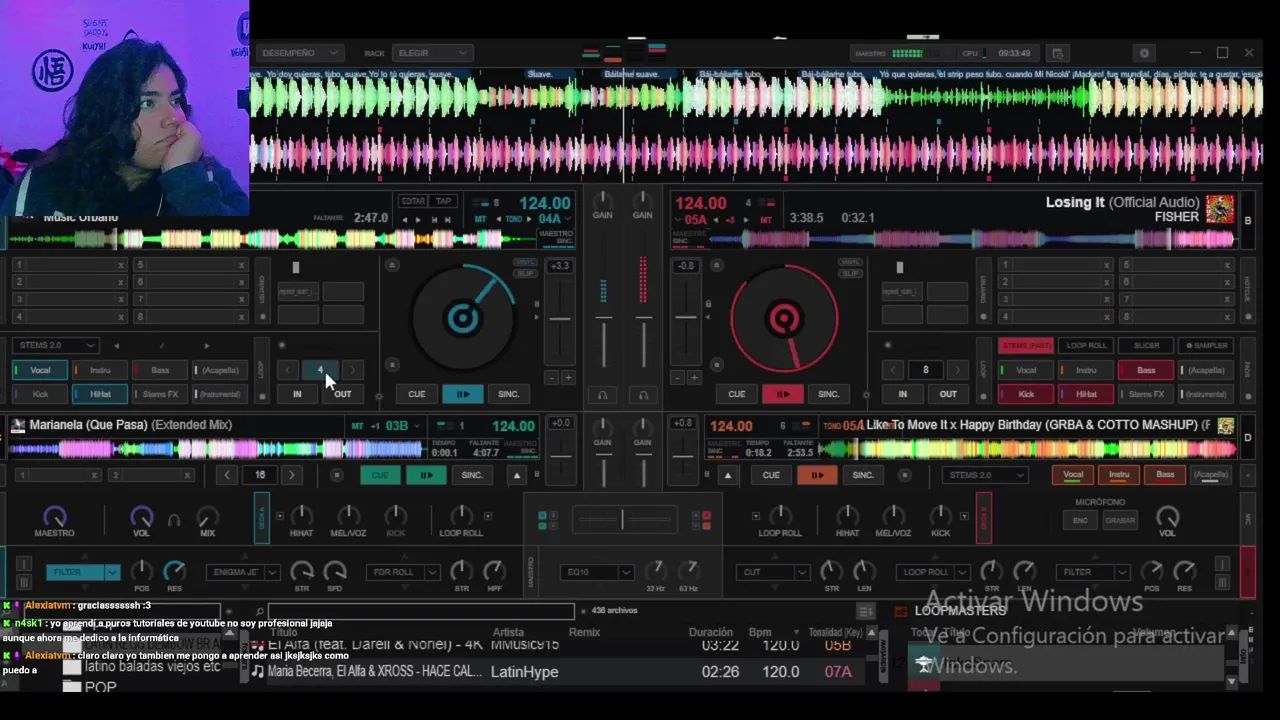Toggle headphone cue for blue deck channel
Viewport: 1280px width, 720px height.
[602, 395]
